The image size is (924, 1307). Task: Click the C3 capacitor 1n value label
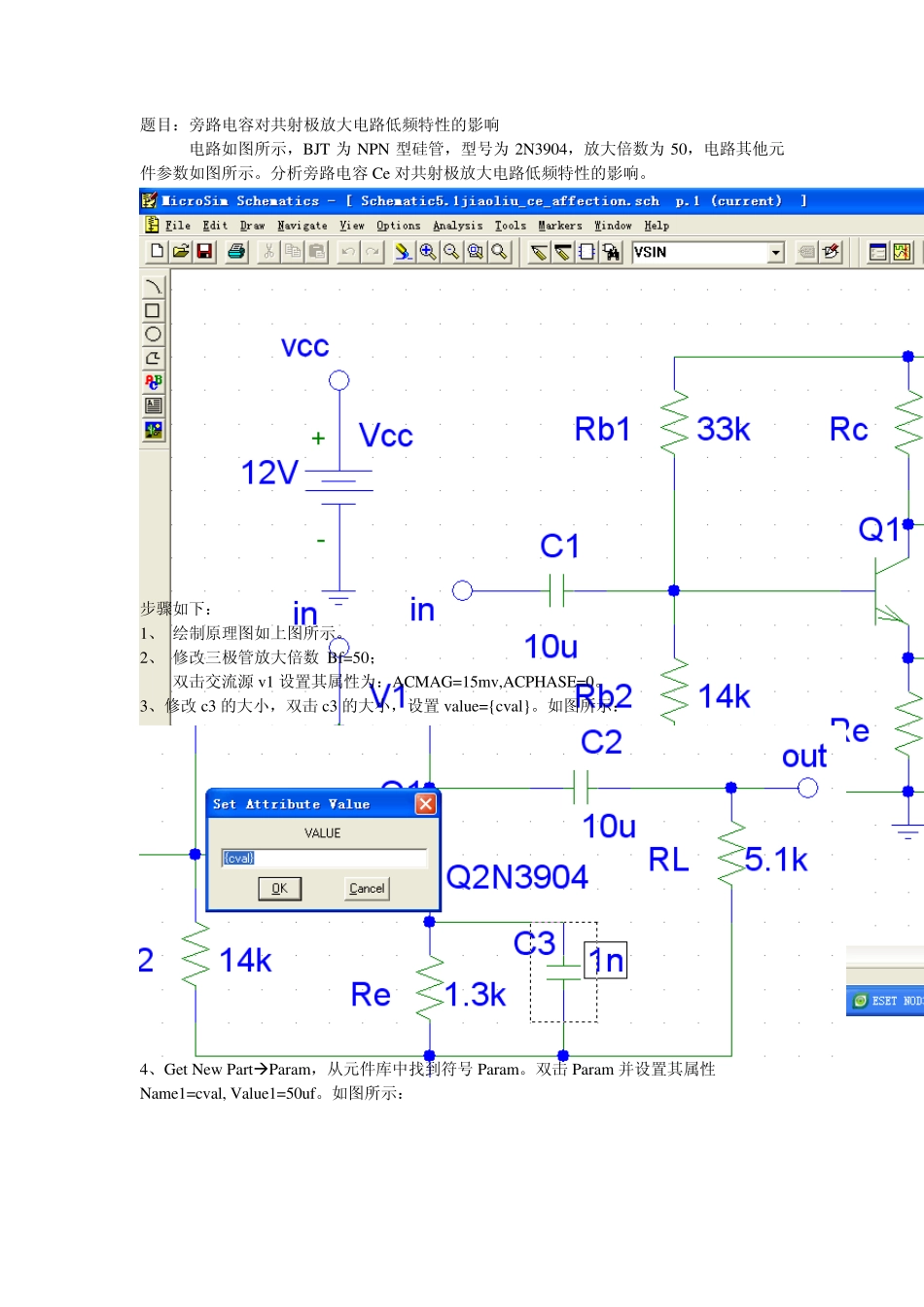tap(606, 961)
